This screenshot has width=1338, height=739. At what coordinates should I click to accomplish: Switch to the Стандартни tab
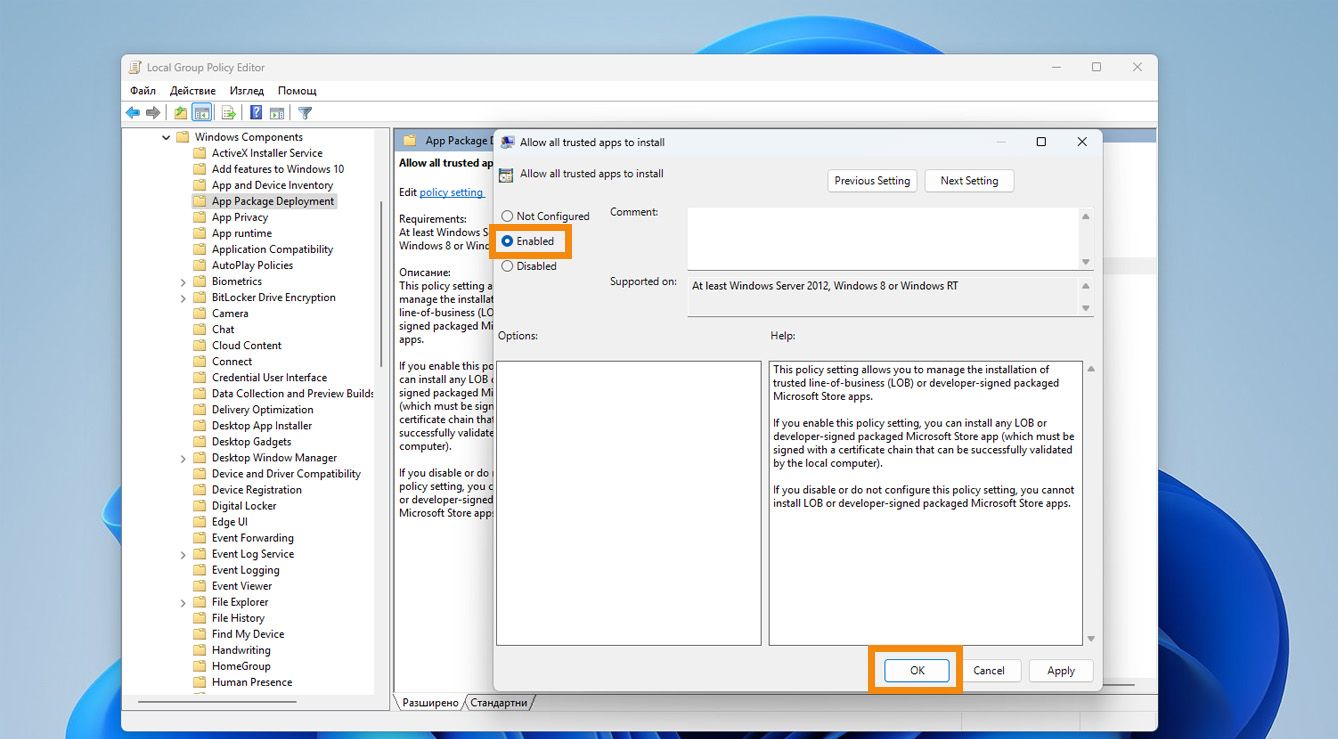(499, 703)
